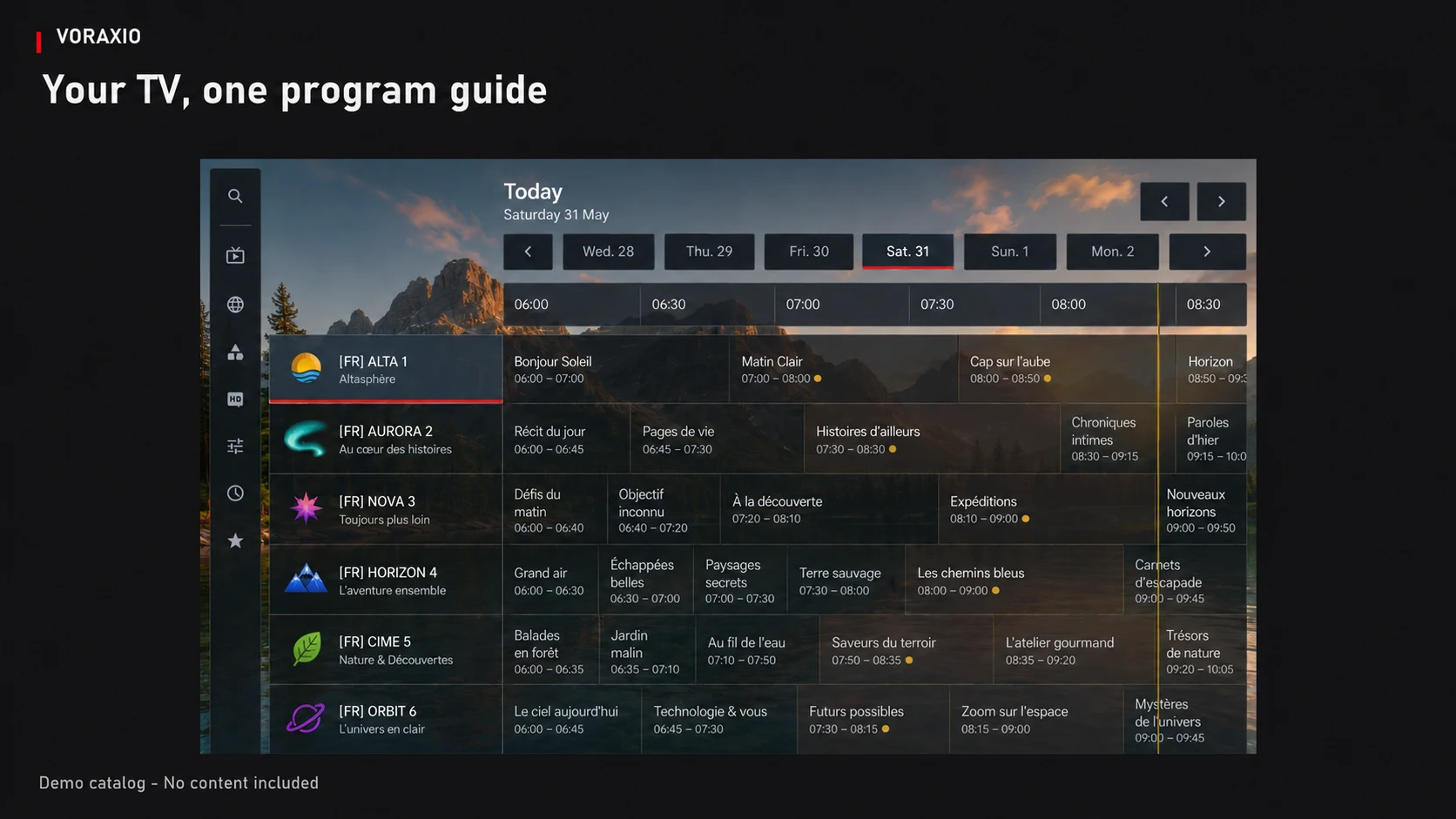This screenshot has height=819, width=1456.
Task: Open program L'atelier gourmand
Action: pos(1075,649)
